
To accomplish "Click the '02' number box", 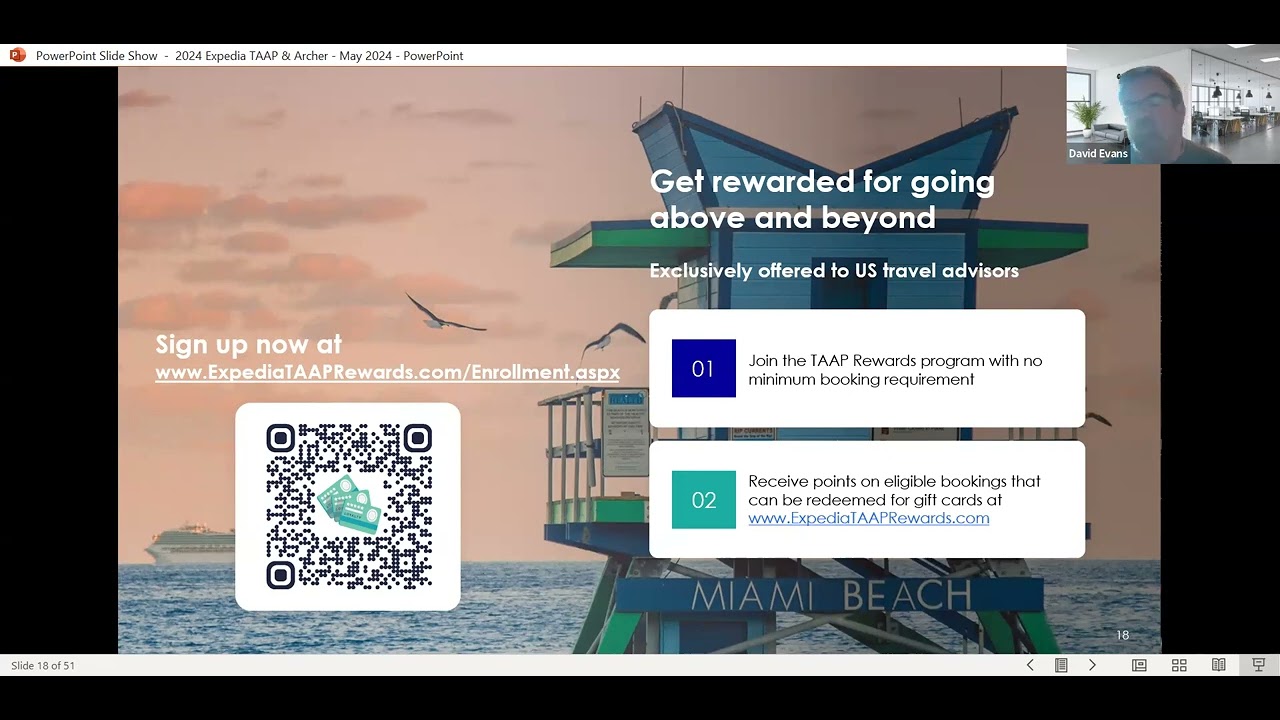I will (703, 500).
